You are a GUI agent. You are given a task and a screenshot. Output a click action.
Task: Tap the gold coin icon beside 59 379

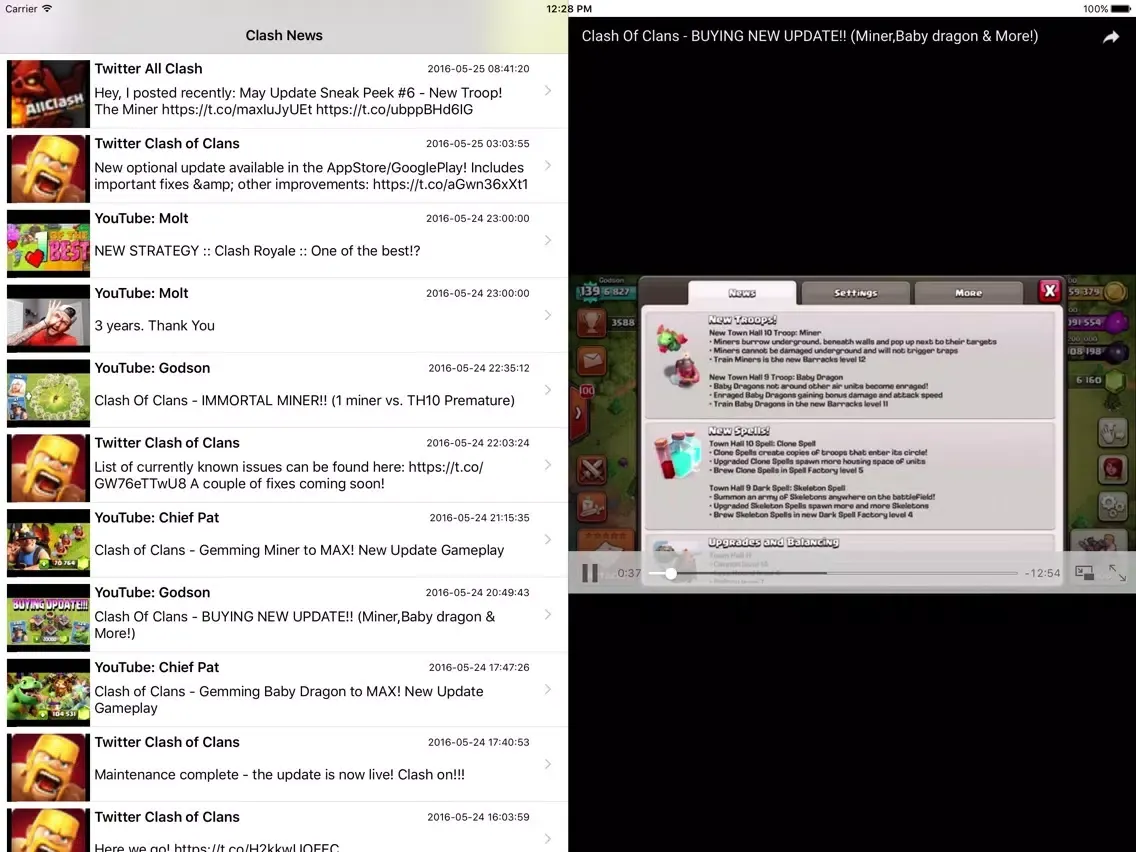pos(1116,292)
